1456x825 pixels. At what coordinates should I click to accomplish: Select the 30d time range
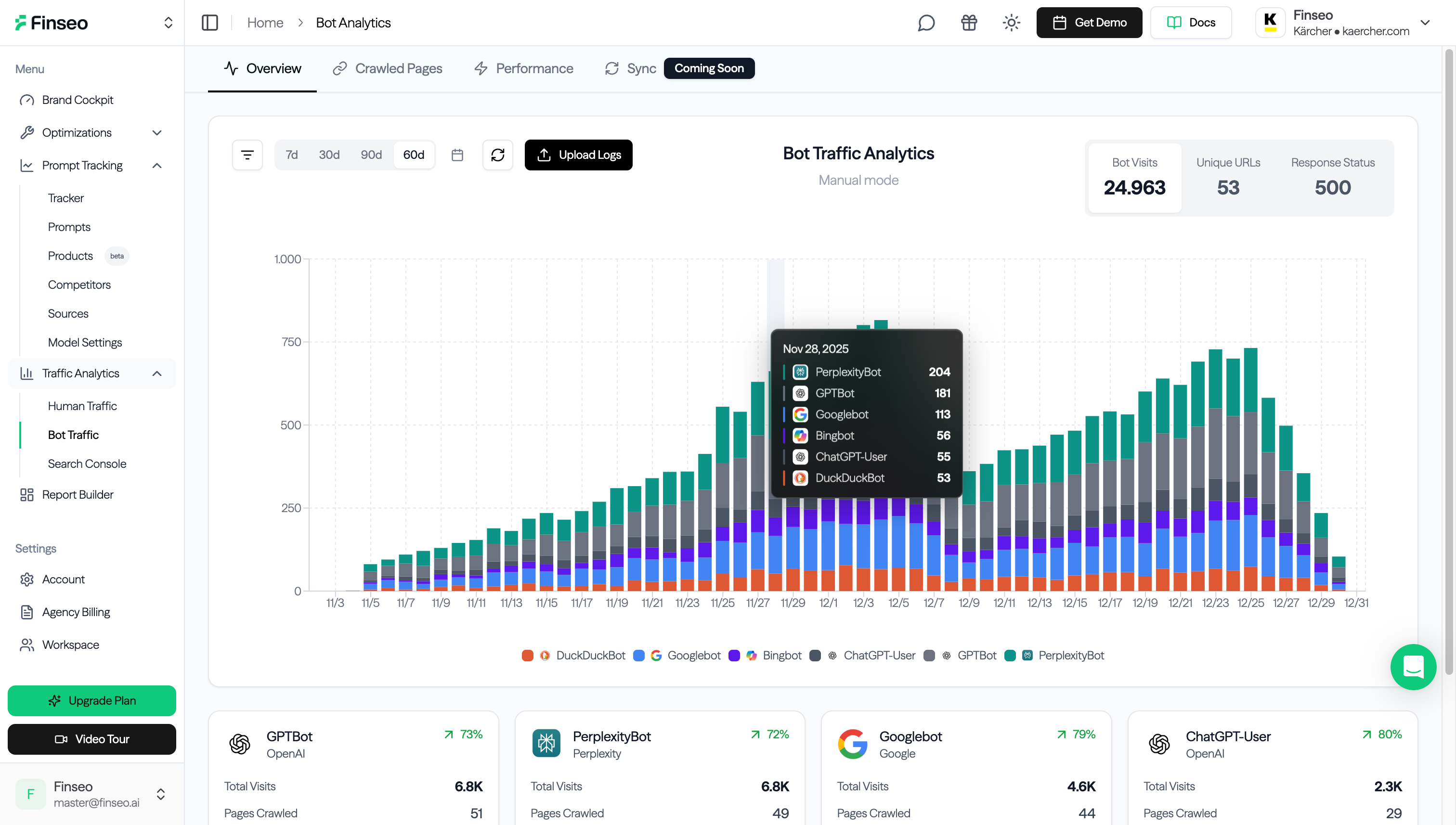(x=329, y=155)
